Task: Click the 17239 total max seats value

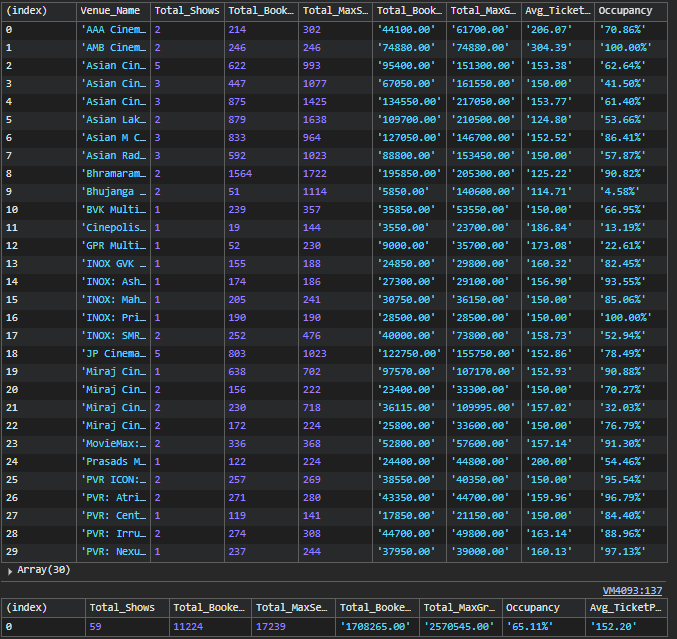Action: [271, 626]
